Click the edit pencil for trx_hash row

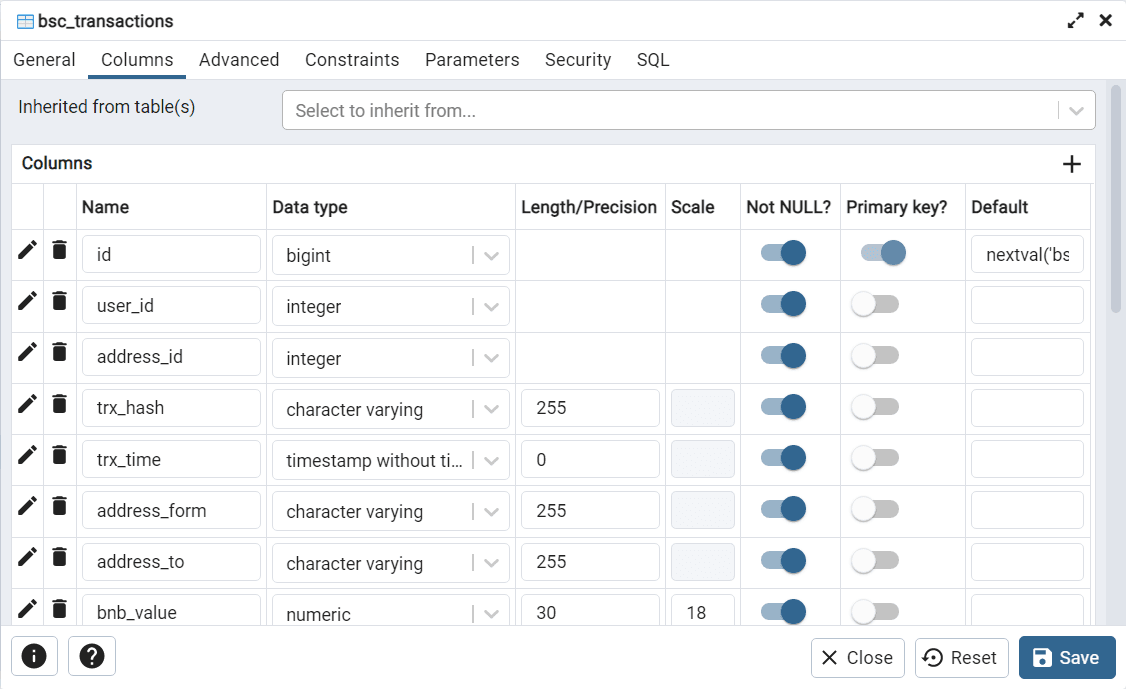(x=28, y=403)
